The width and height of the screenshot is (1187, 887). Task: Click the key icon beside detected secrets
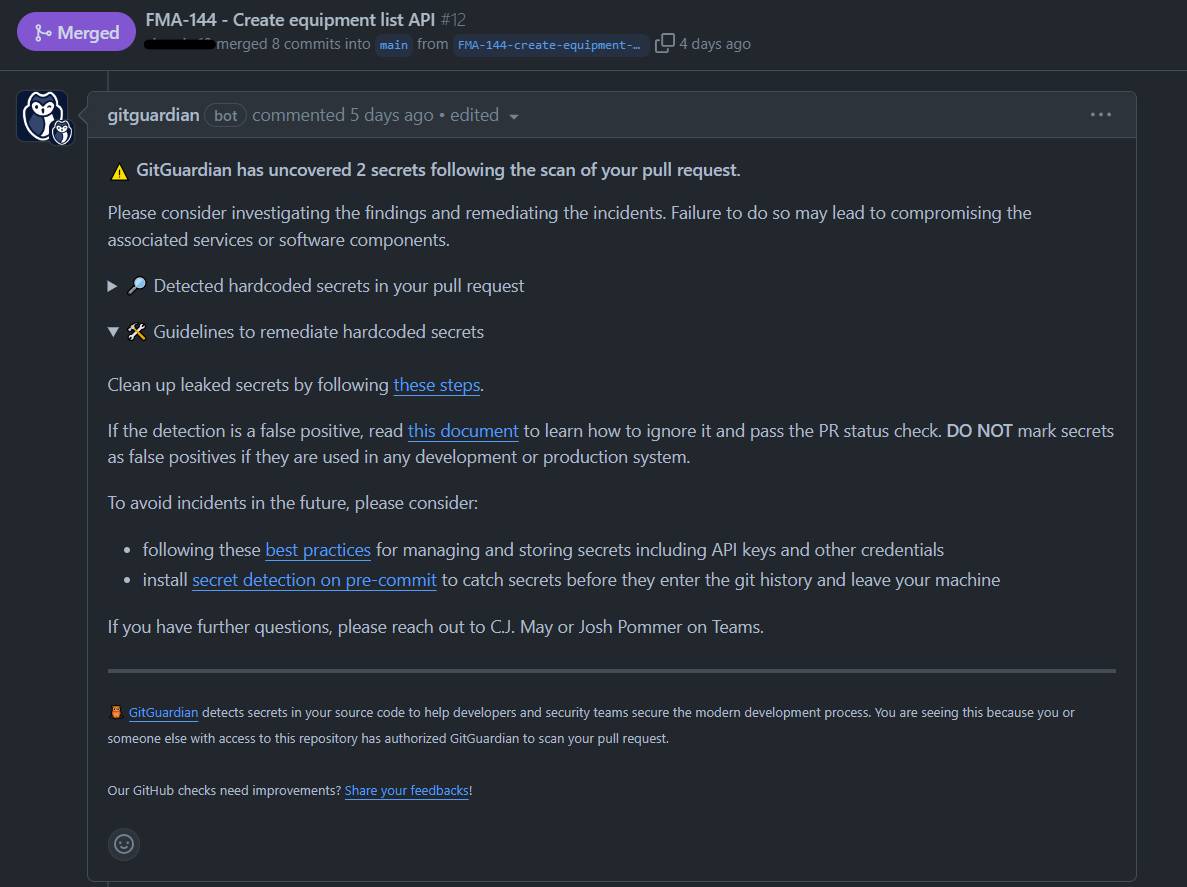138,286
